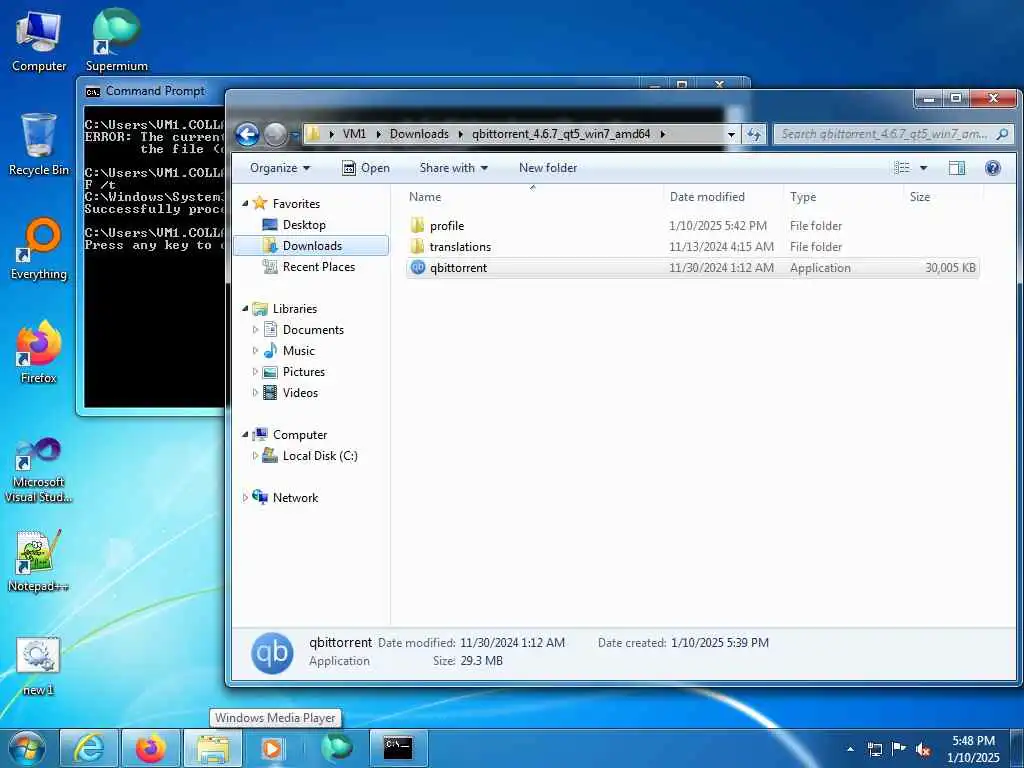Select the new 1 desktop file

tap(39, 666)
